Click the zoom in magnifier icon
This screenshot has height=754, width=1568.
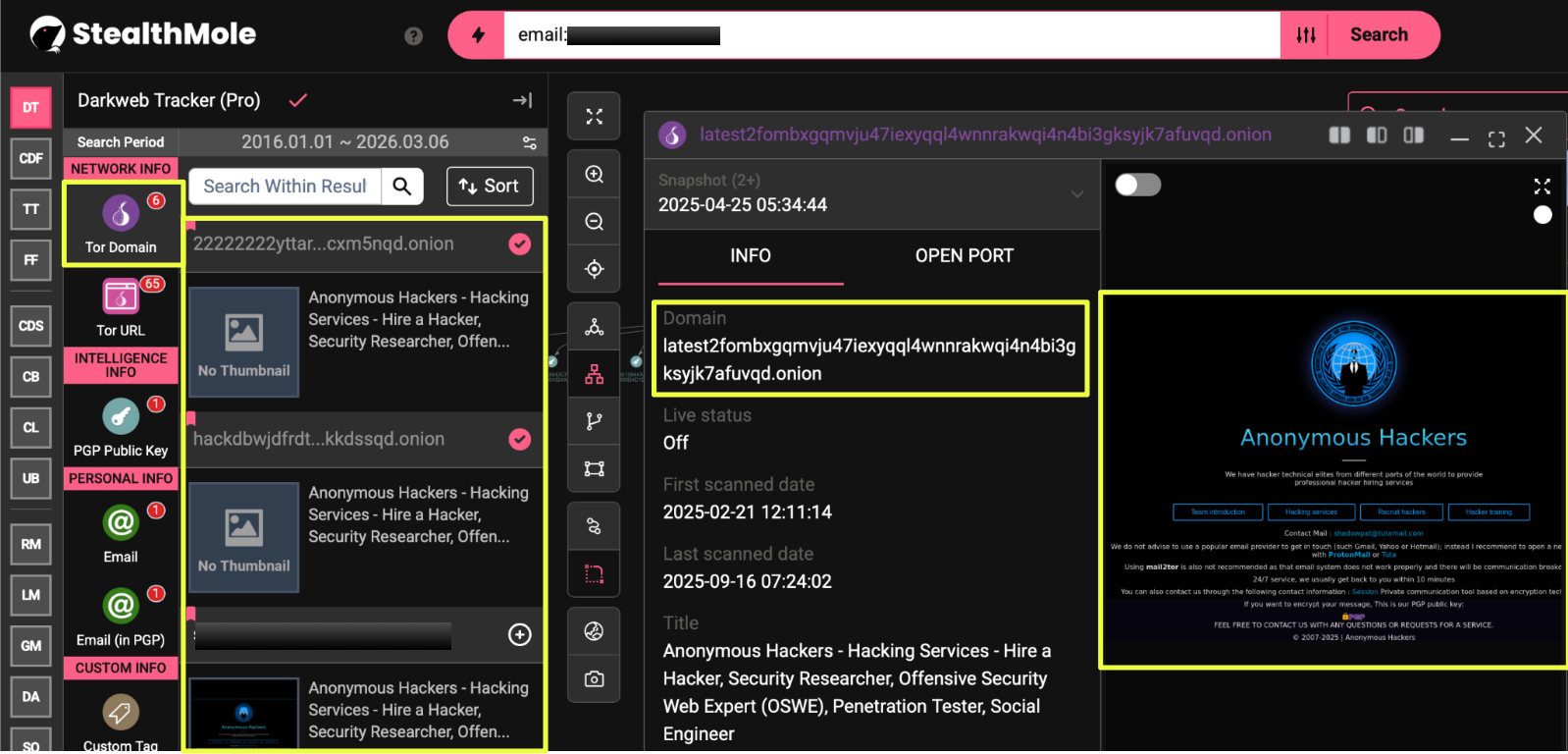pyautogui.click(x=594, y=175)
